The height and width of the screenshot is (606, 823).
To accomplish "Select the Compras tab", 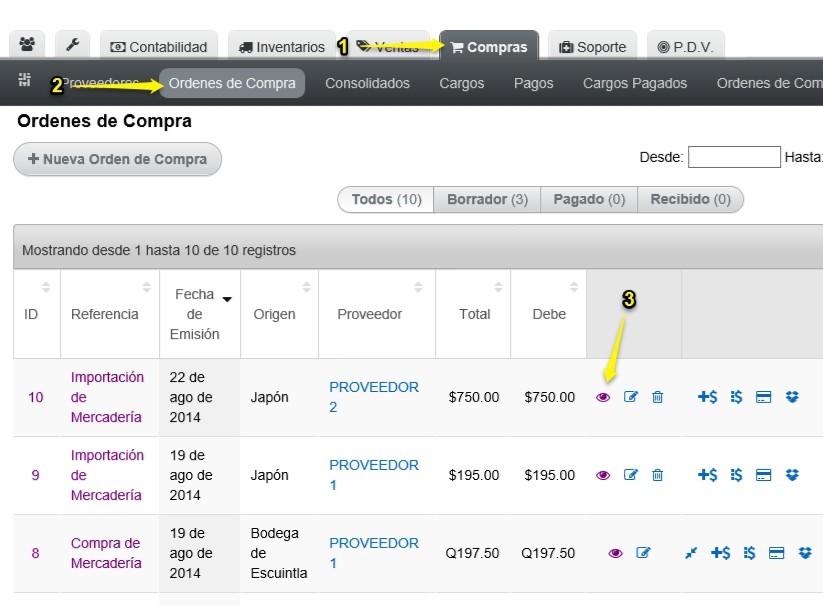I will tap(489, 46).
